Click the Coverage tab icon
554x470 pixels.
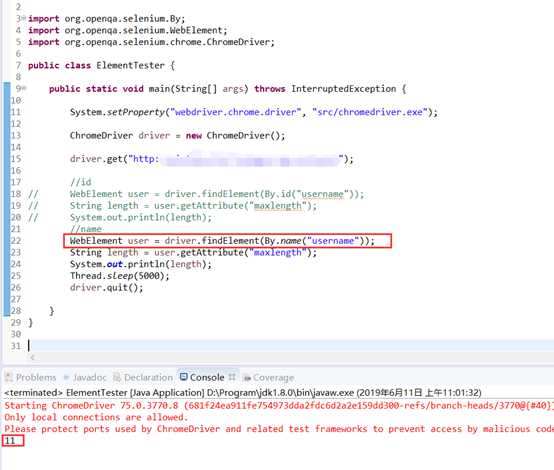(x=247, y=378)
